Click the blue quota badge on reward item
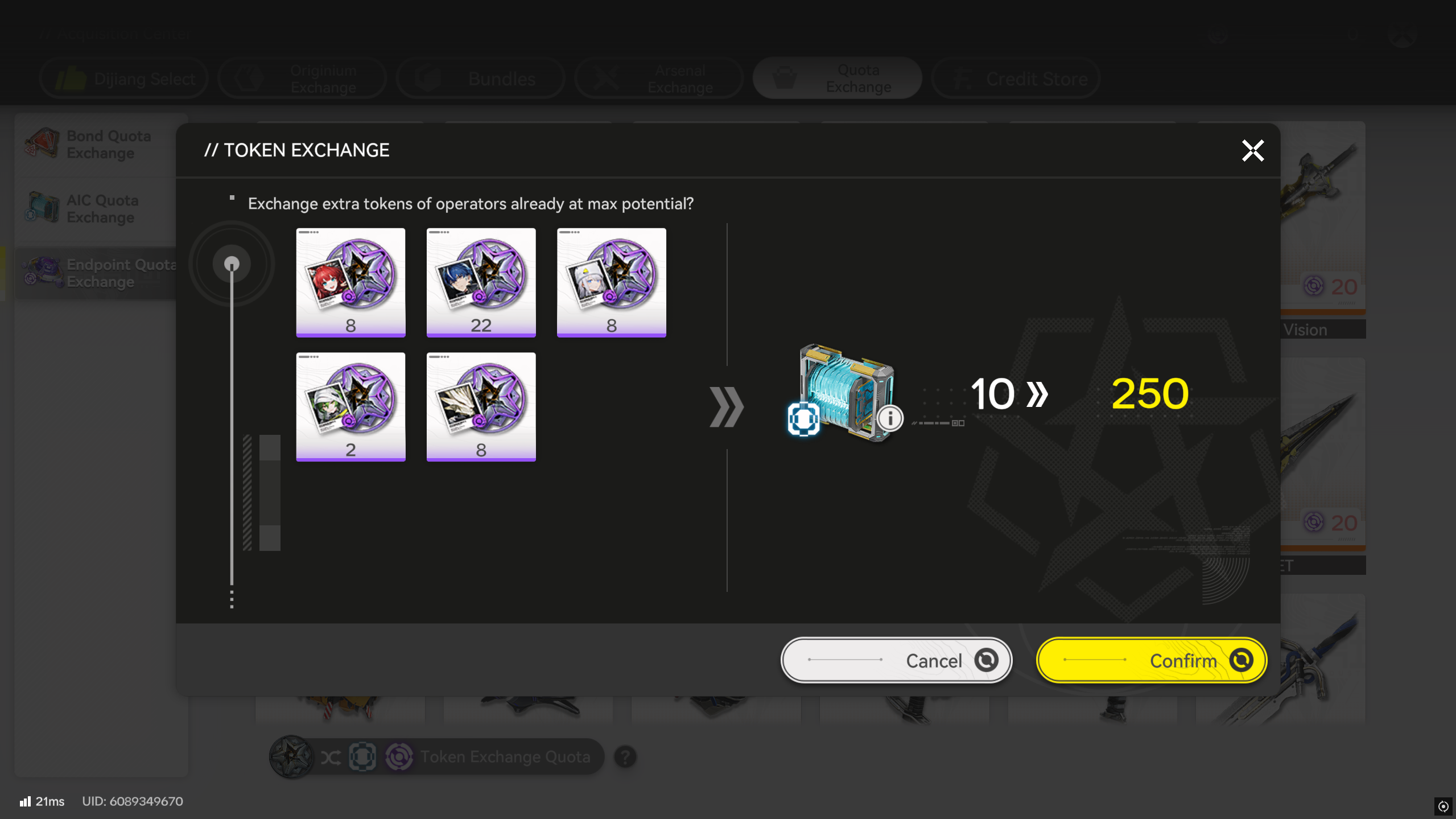The height and width of the screenshot is (819, 1456). (803, 419)
